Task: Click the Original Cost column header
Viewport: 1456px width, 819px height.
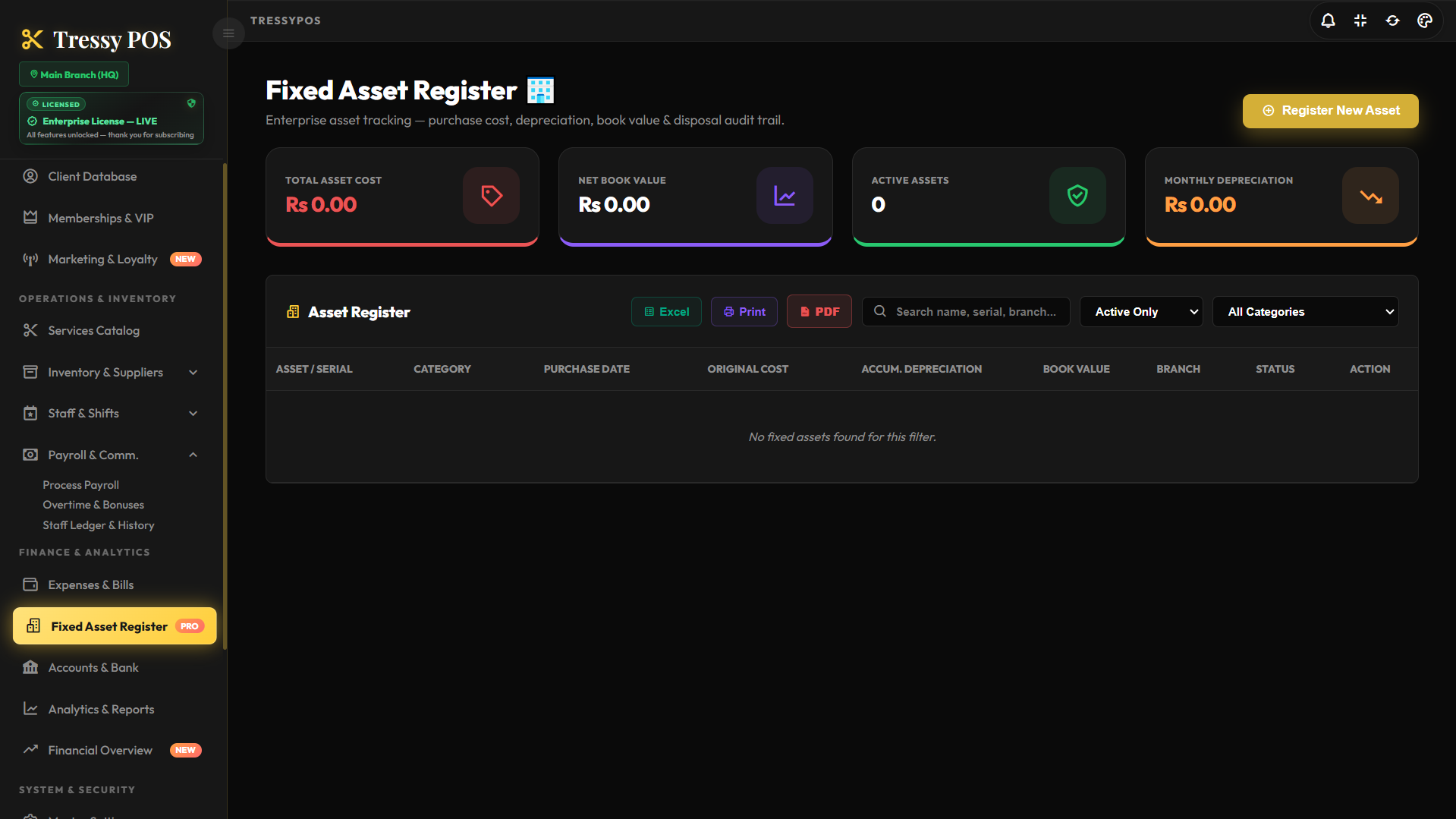Action: pos(747,369)
